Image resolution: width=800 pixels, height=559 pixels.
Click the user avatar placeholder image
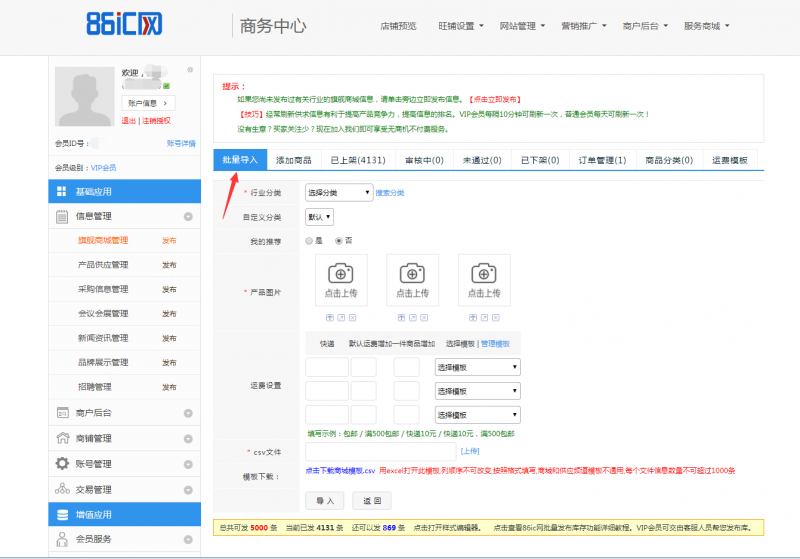click(x=85, y=96)
